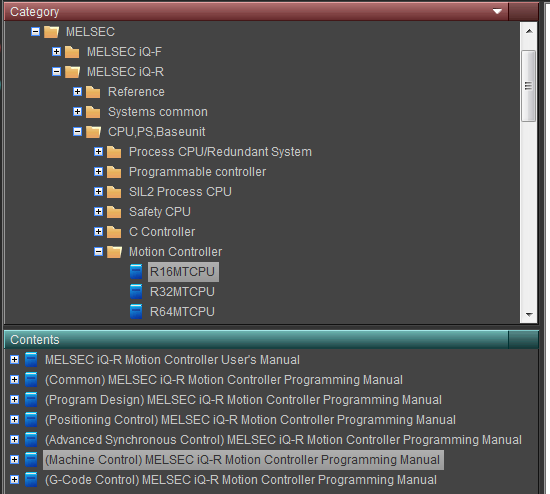Open the Category header dropdown arrow
The width and height of the screenshot is (550, 494).
click(x=497, y=12)
